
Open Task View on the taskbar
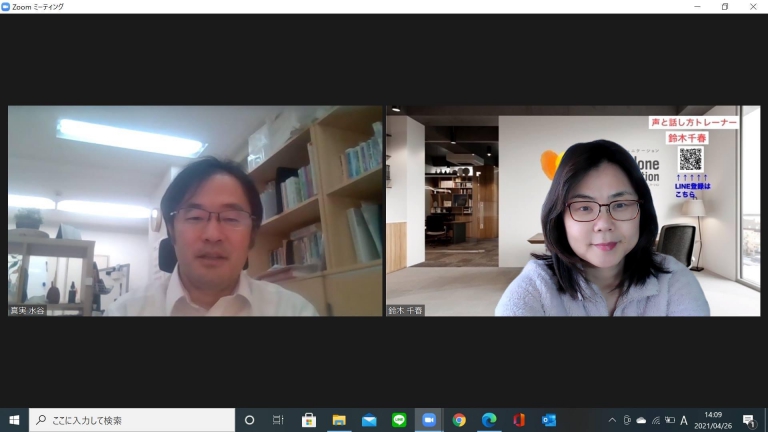(x=279, y=420)
